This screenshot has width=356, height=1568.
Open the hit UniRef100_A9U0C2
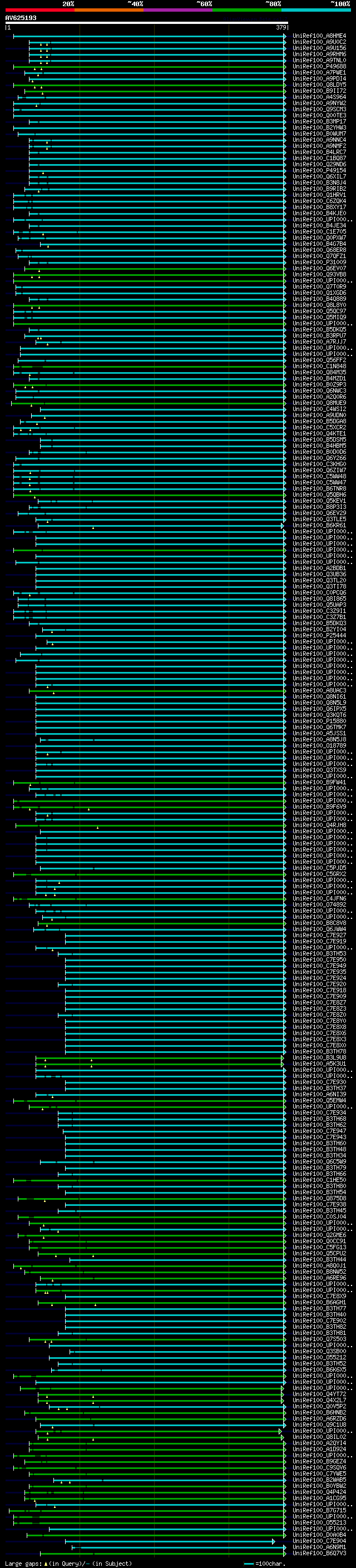tap(319, 42)
